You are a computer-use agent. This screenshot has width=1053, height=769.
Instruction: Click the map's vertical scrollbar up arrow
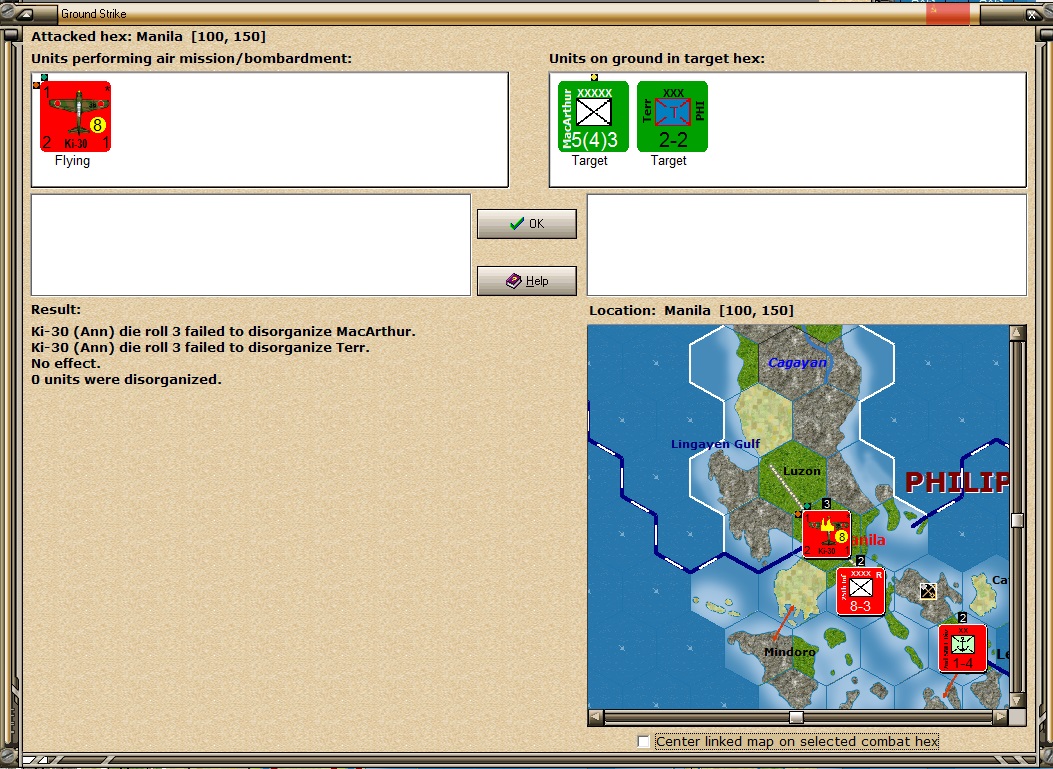click(x=1017, y=332)
